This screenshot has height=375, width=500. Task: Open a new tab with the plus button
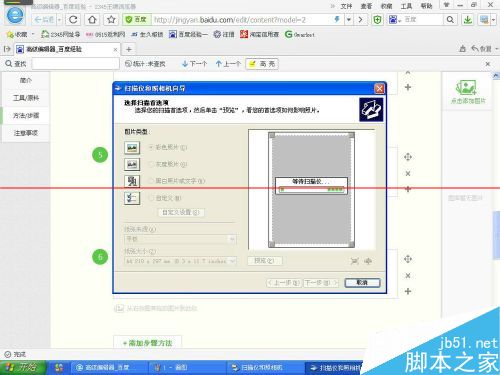tap(129, 49)
